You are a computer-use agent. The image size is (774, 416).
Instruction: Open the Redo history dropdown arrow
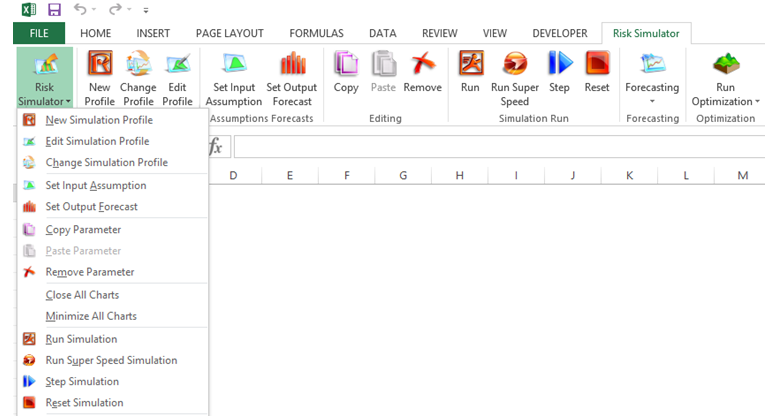click(129, 9)
